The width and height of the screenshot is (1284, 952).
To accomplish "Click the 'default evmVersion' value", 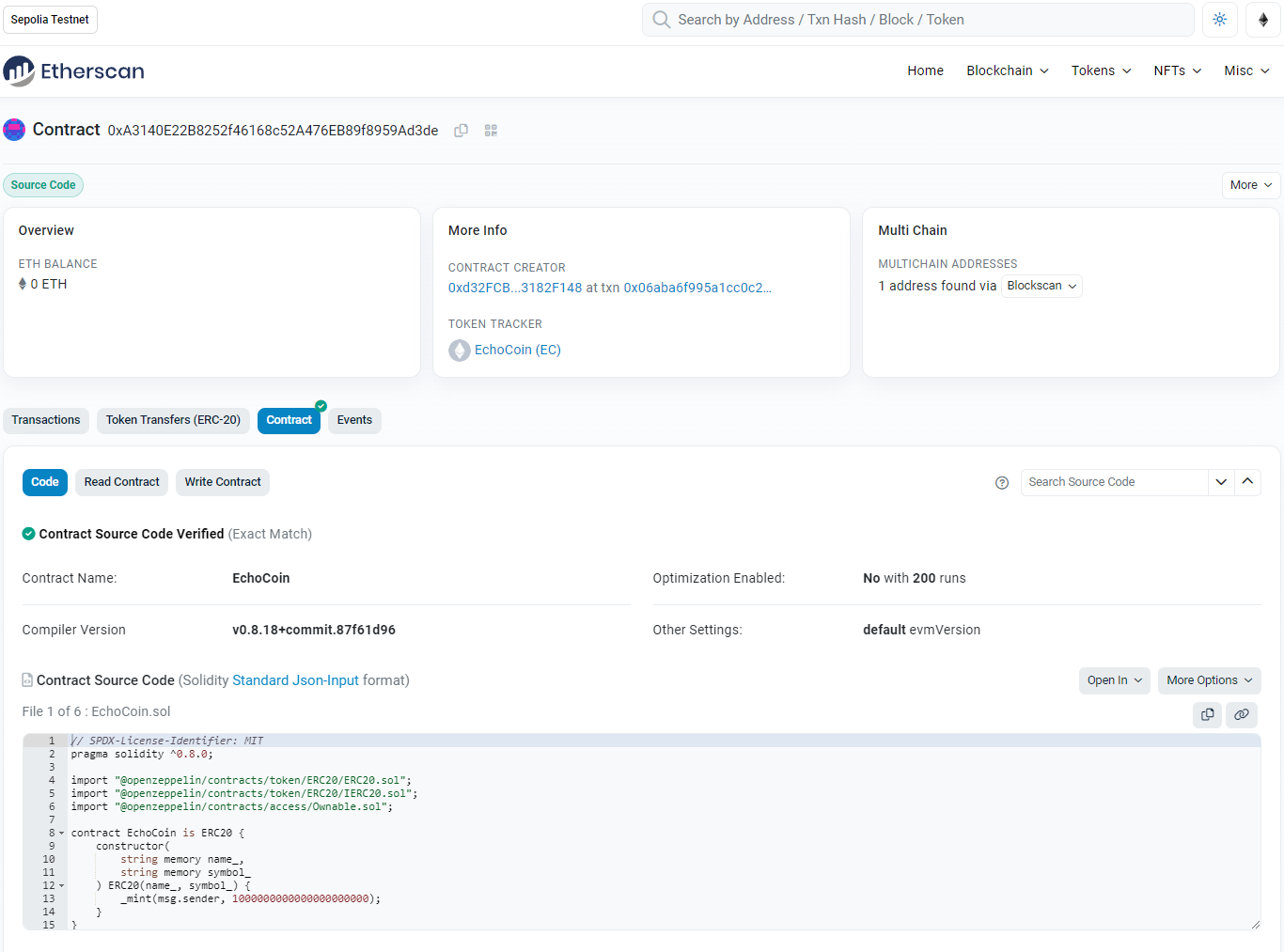I will [922, 630].
